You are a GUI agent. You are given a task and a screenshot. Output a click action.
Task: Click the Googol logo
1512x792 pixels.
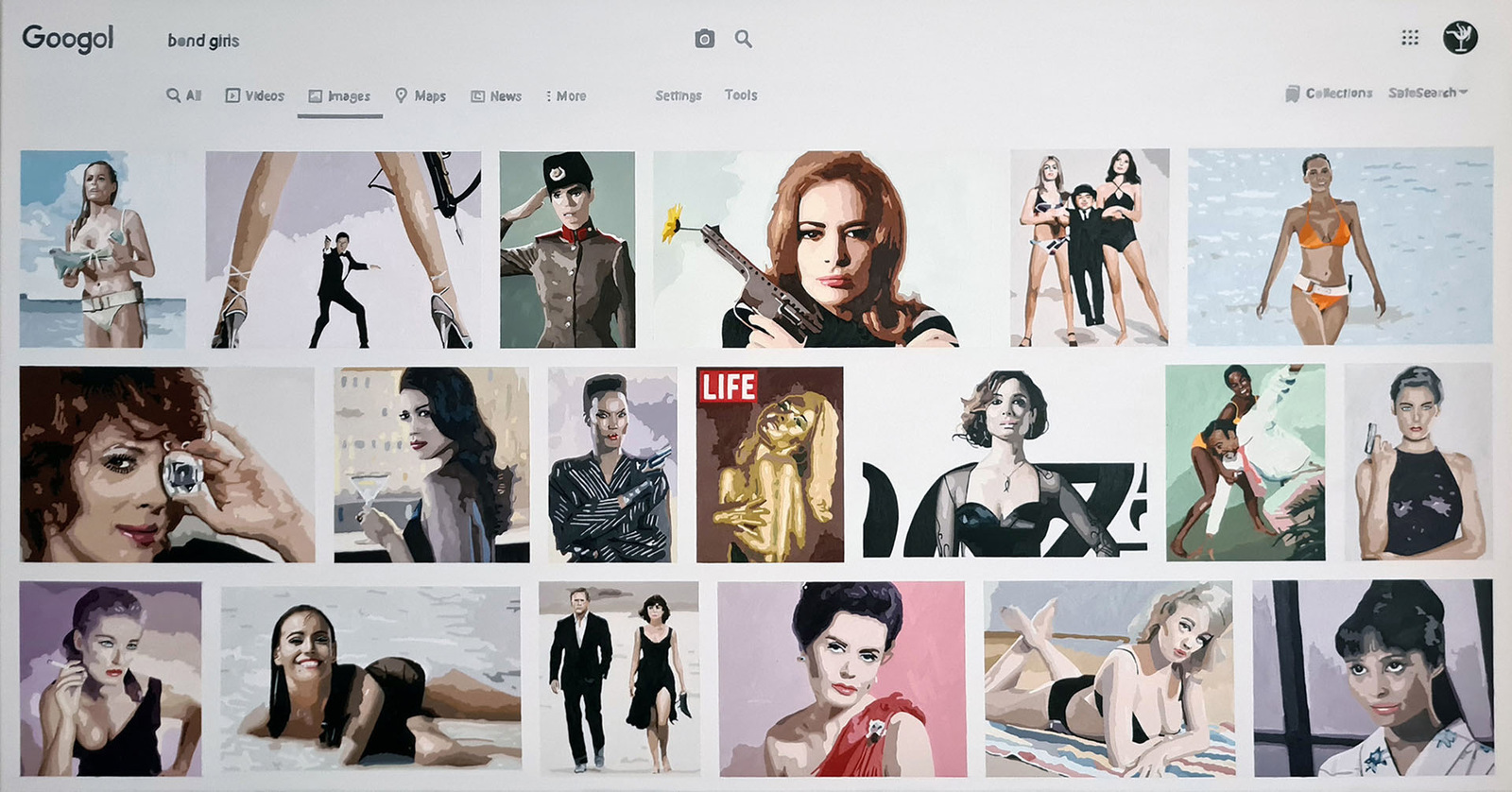[x=68, y=39]
